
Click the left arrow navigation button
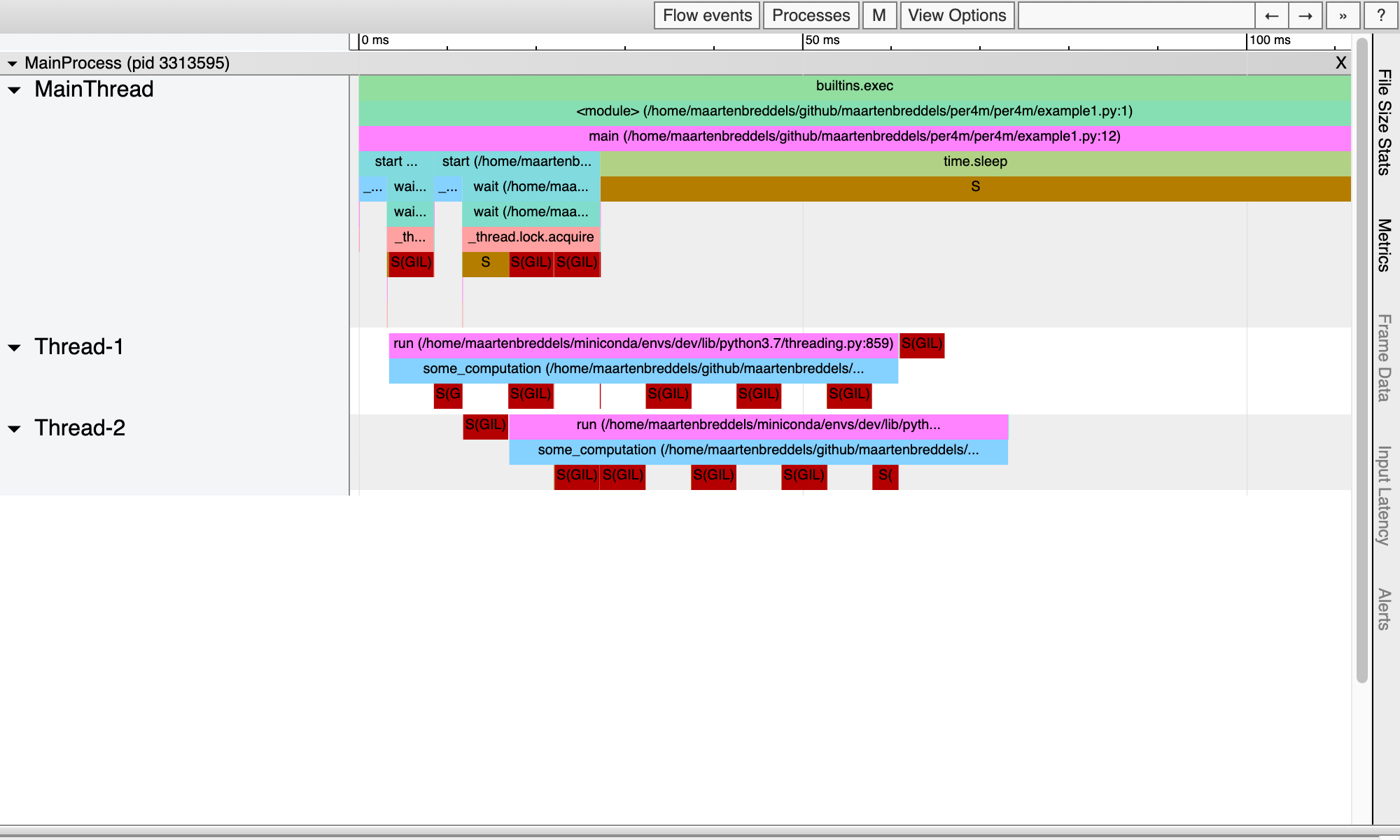(x=1272, y=15)
